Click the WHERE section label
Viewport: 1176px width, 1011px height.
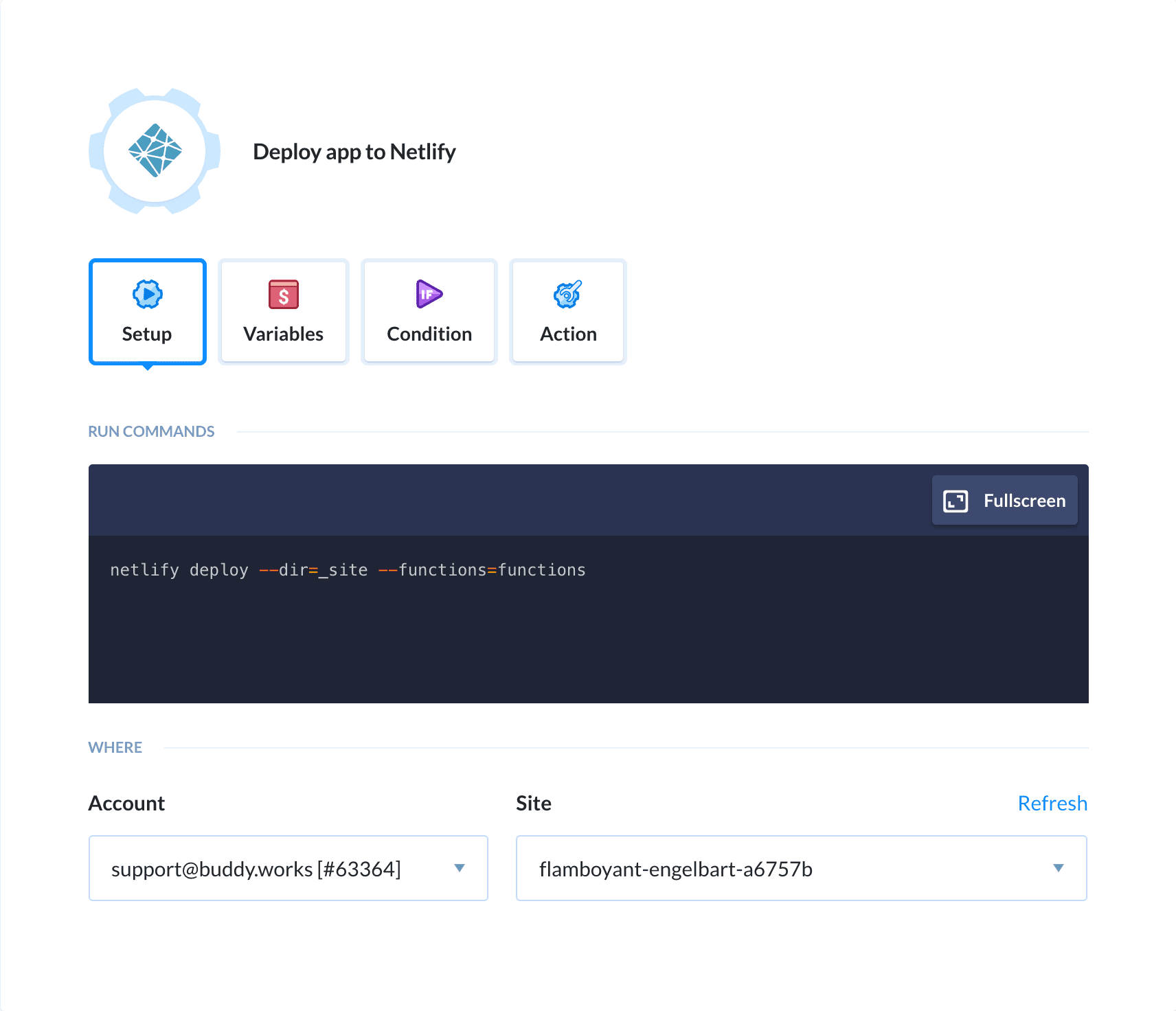115,747
